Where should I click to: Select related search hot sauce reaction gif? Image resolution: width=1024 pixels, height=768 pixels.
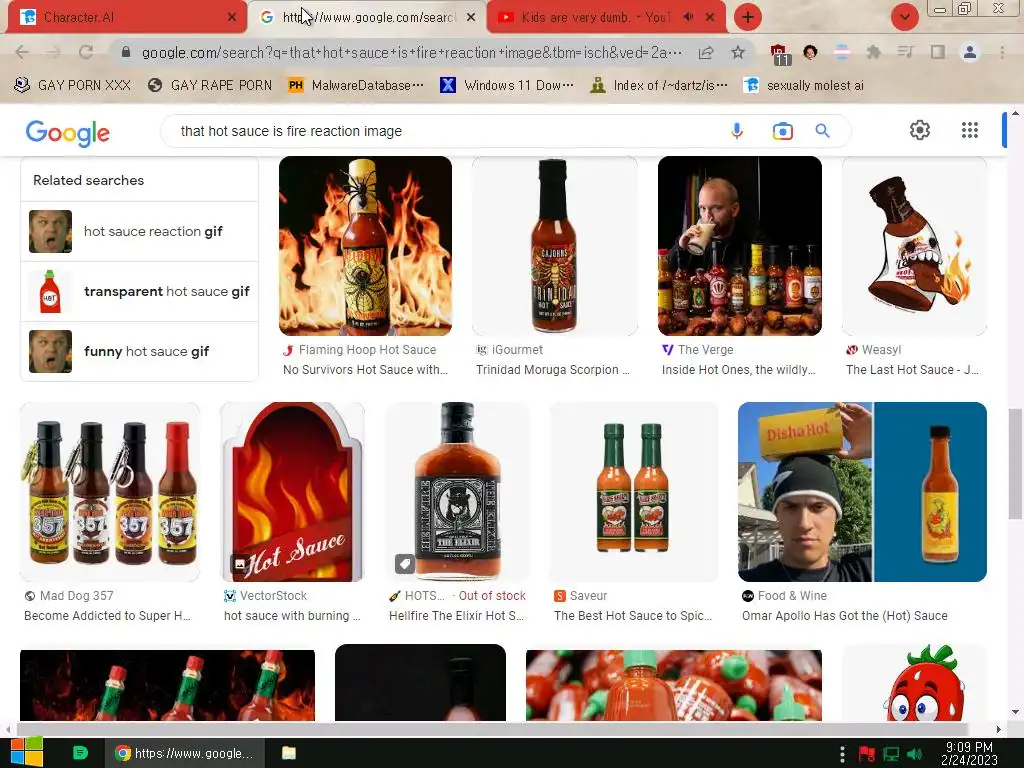coord(139,231)
